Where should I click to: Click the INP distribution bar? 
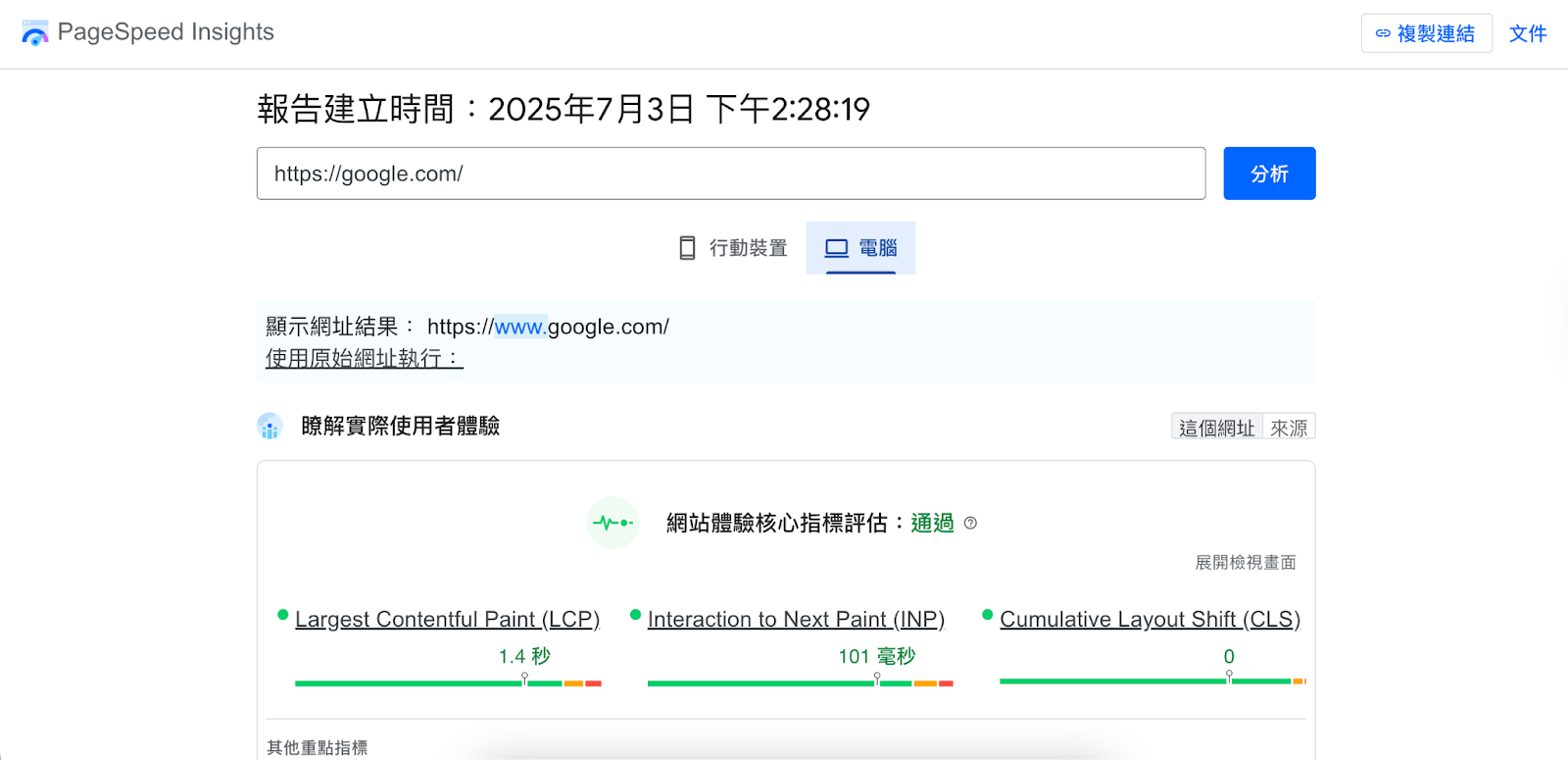point(801,683)
